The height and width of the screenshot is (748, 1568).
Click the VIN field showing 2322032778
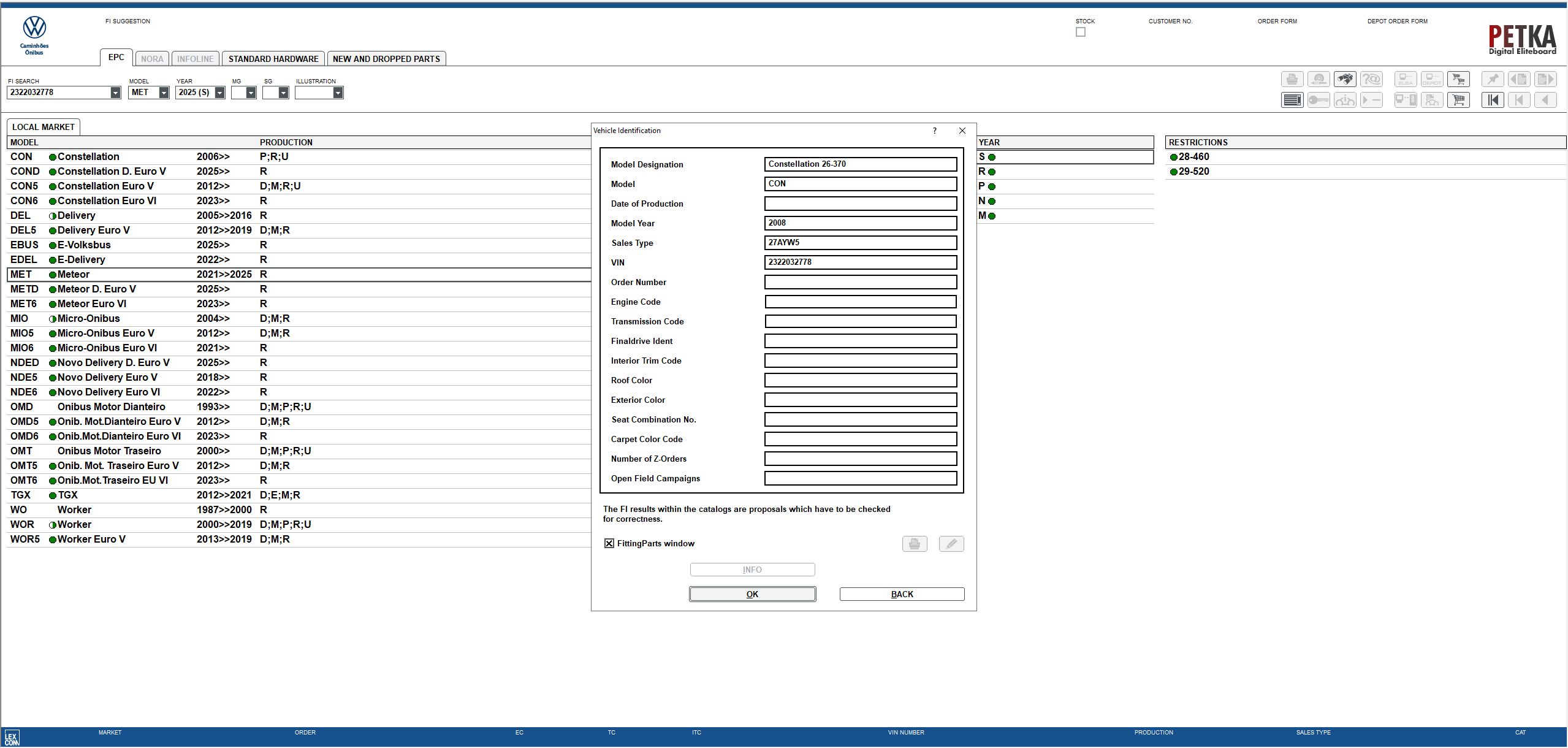pyautogui.click(x=861, y=262)
